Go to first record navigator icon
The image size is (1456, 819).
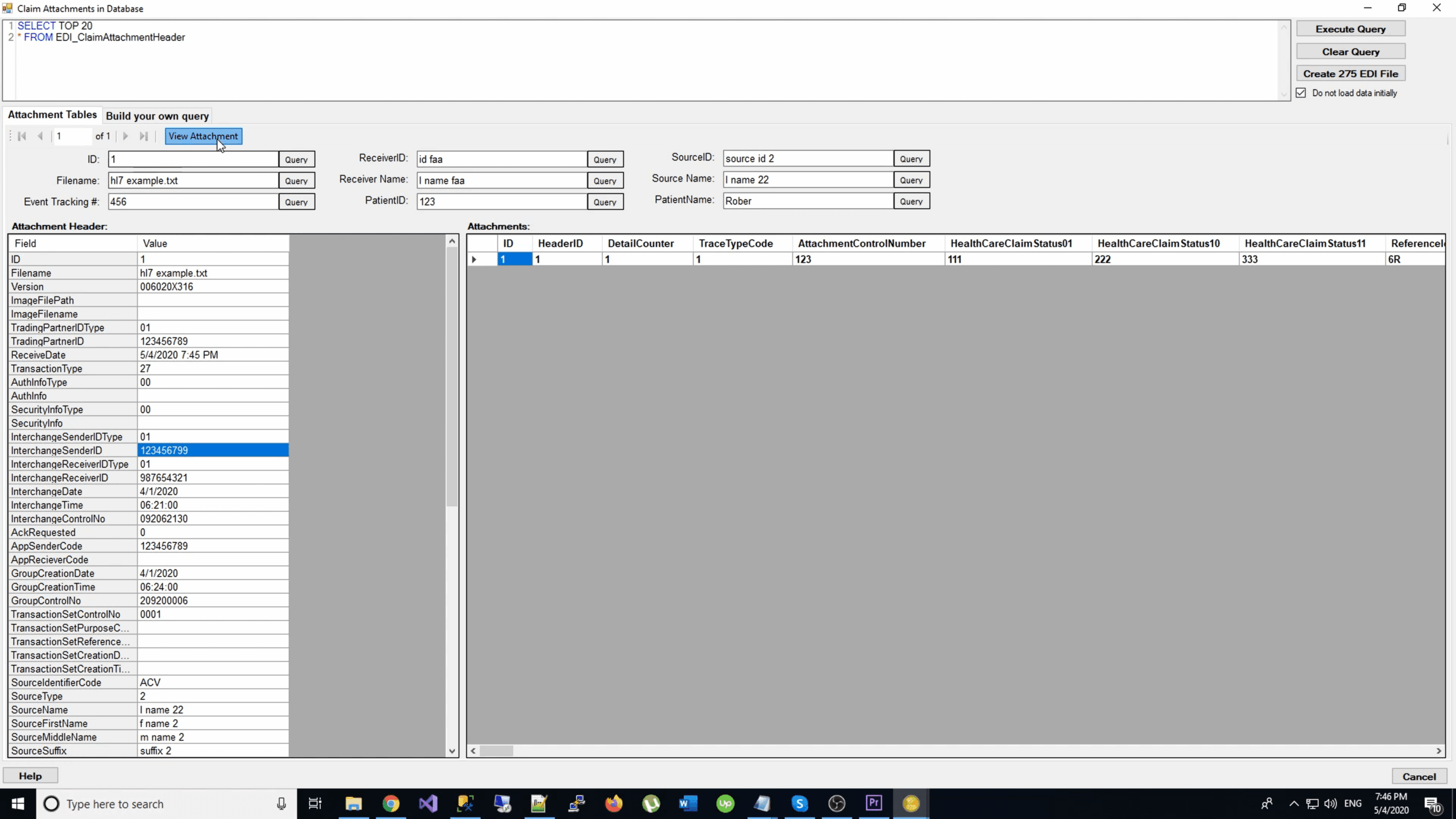pyautogui.click(x=22, y=136)
